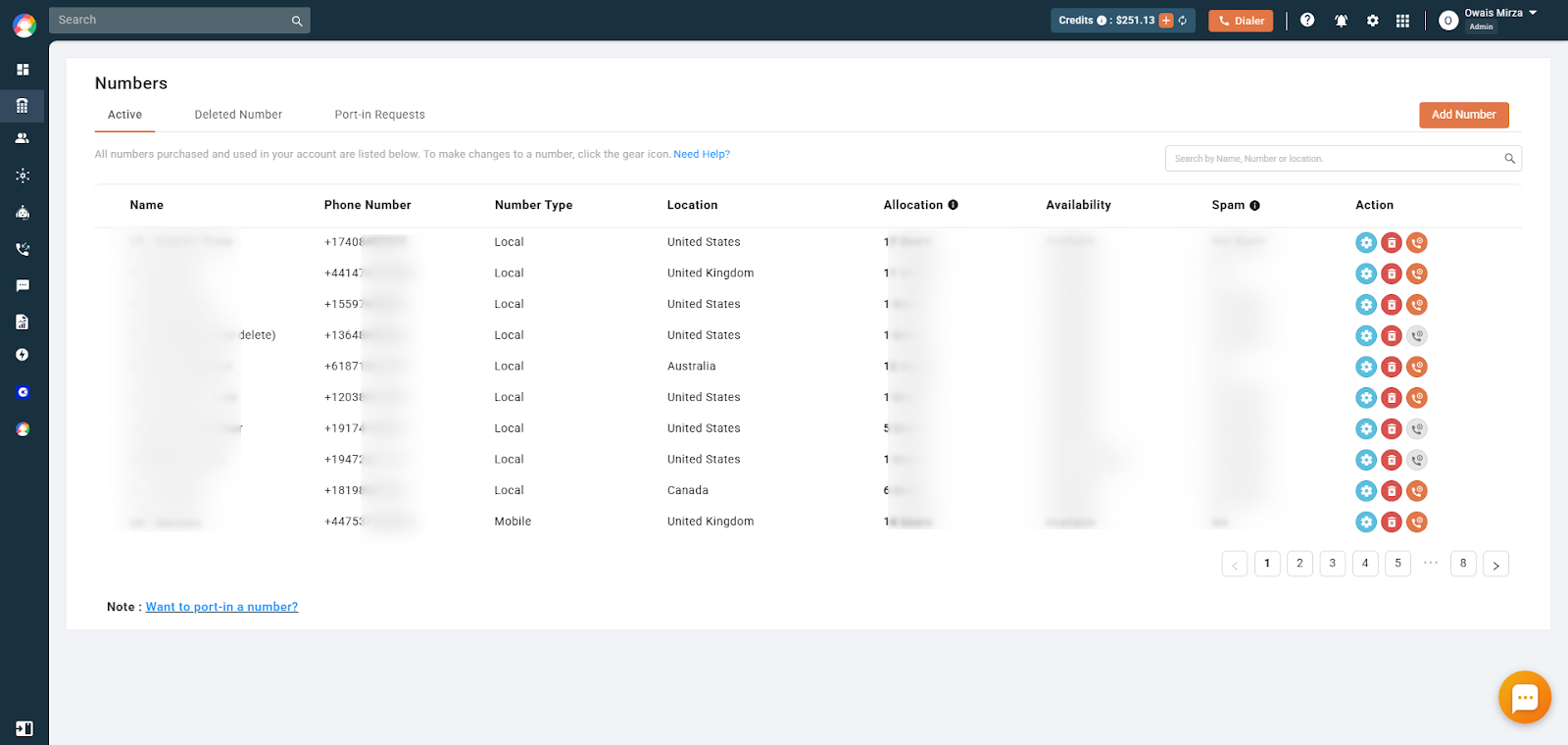1568x745 pixels.
Task: Open the live chat bubble widget
Action: coord(1525,697)
